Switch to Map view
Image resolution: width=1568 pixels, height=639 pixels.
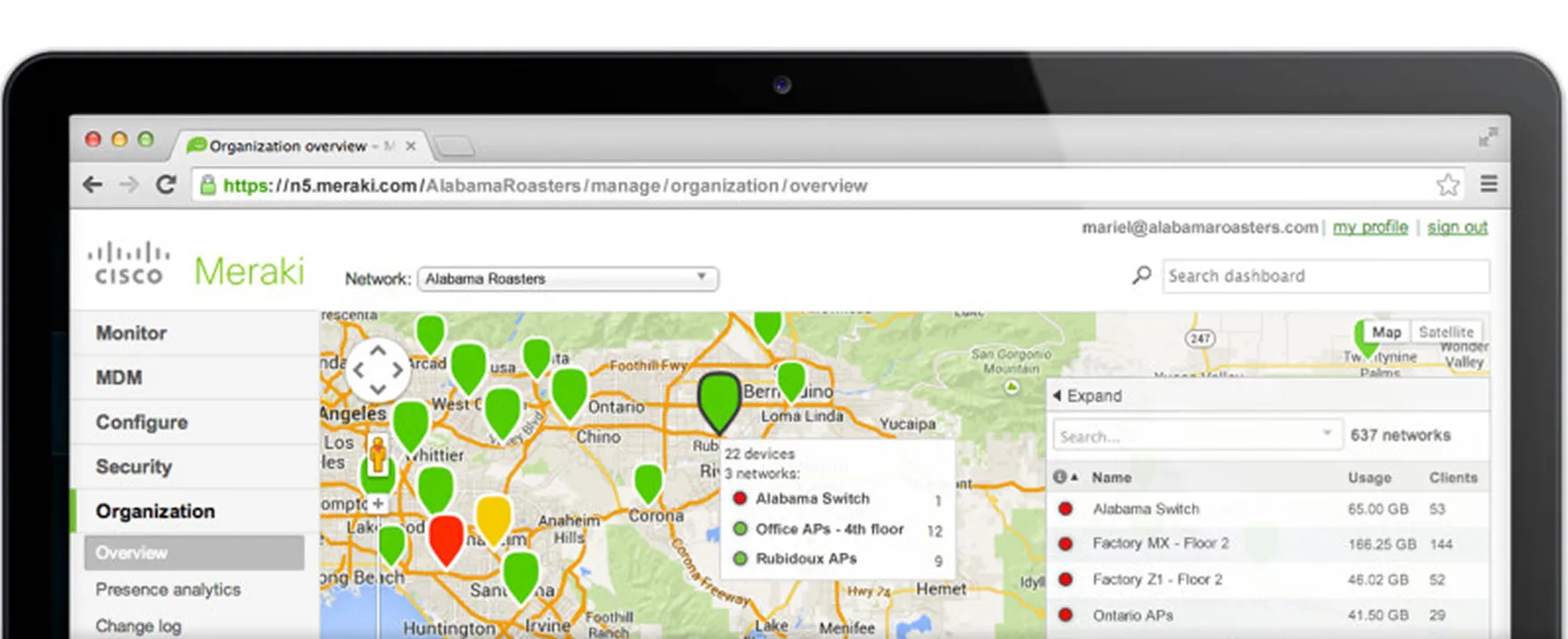click(x=1386, y=332)
